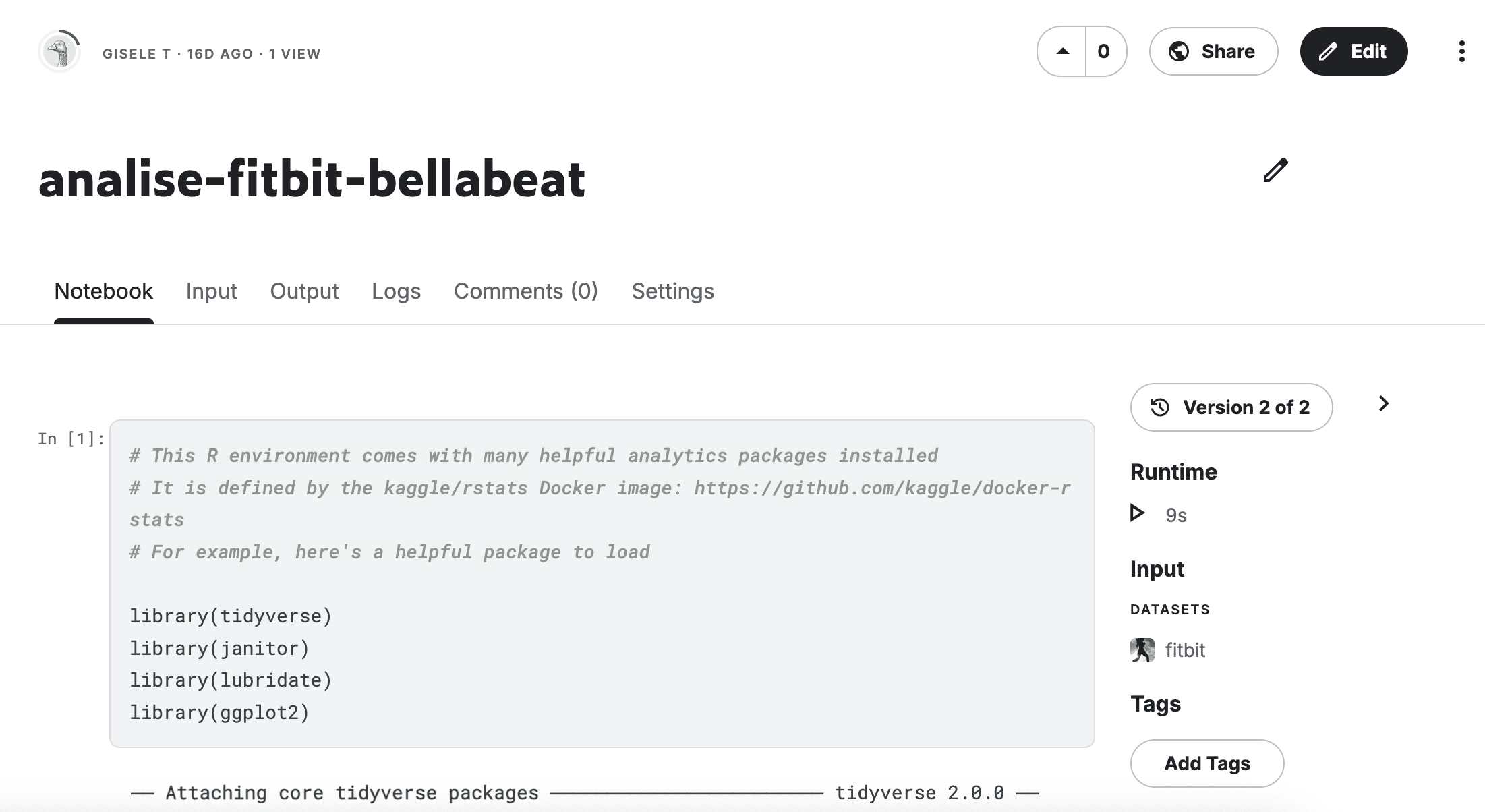Open the fitbit dataset link

click(x=1185, y=650)
